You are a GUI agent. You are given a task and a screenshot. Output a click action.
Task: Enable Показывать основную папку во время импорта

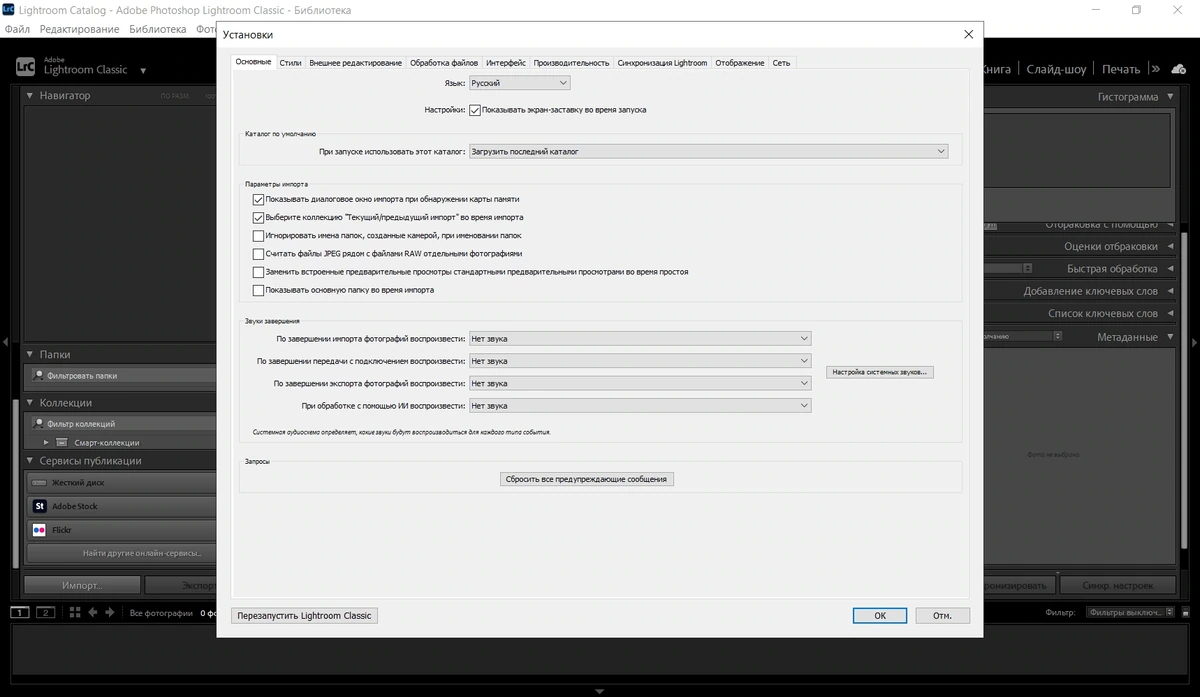click(x=258, y=290)
